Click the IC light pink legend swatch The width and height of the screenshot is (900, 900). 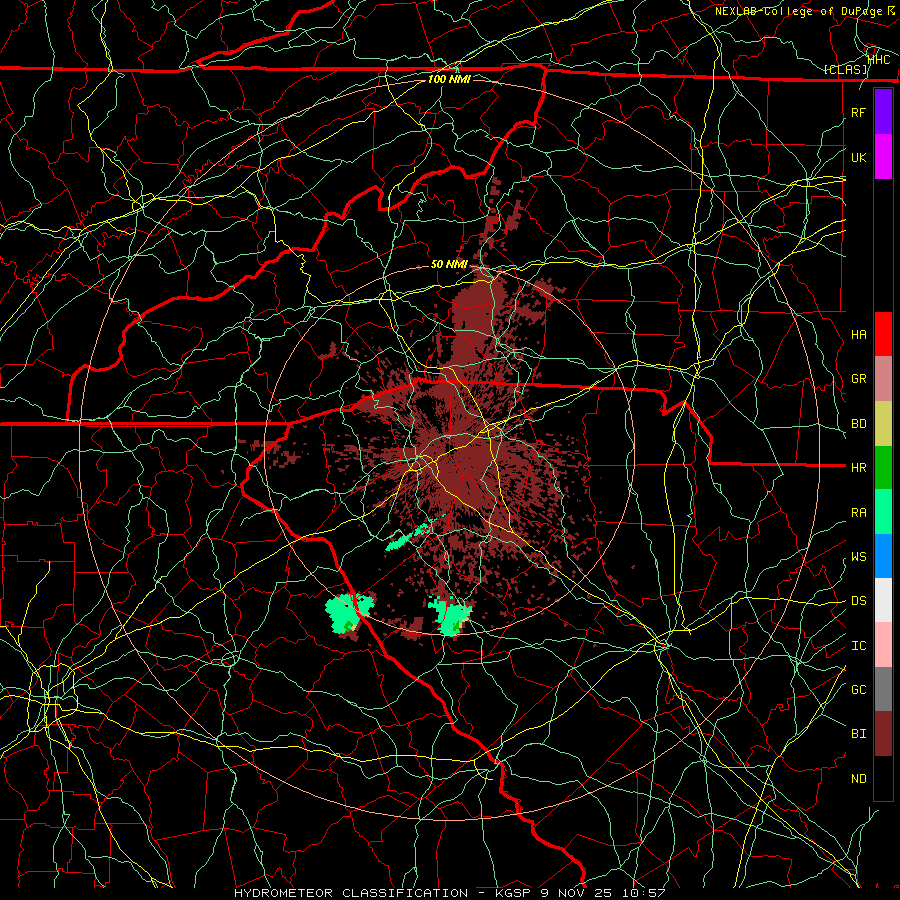coord(883,645)
